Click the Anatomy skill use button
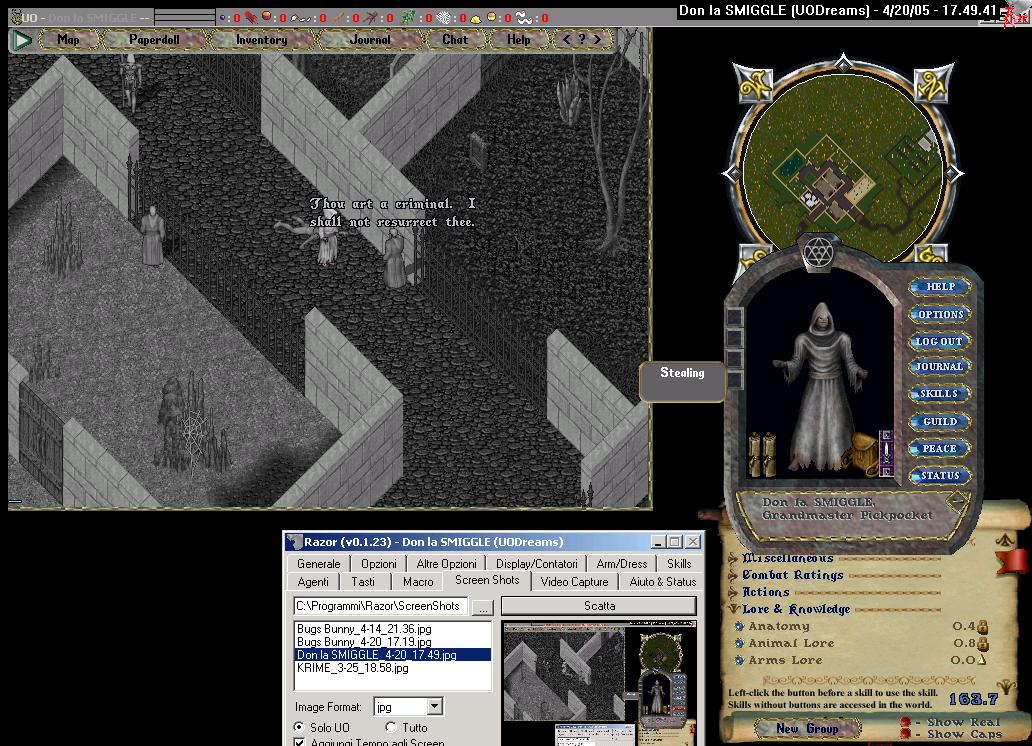 (739, 626)
